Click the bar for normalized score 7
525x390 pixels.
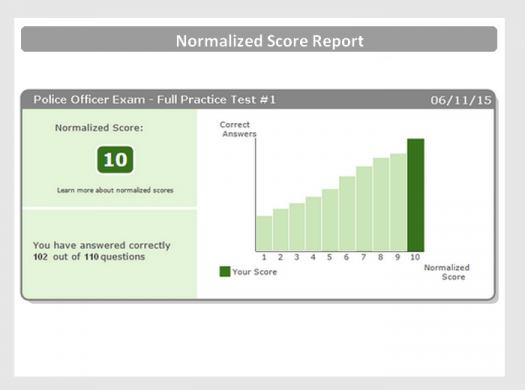[364, 209]
